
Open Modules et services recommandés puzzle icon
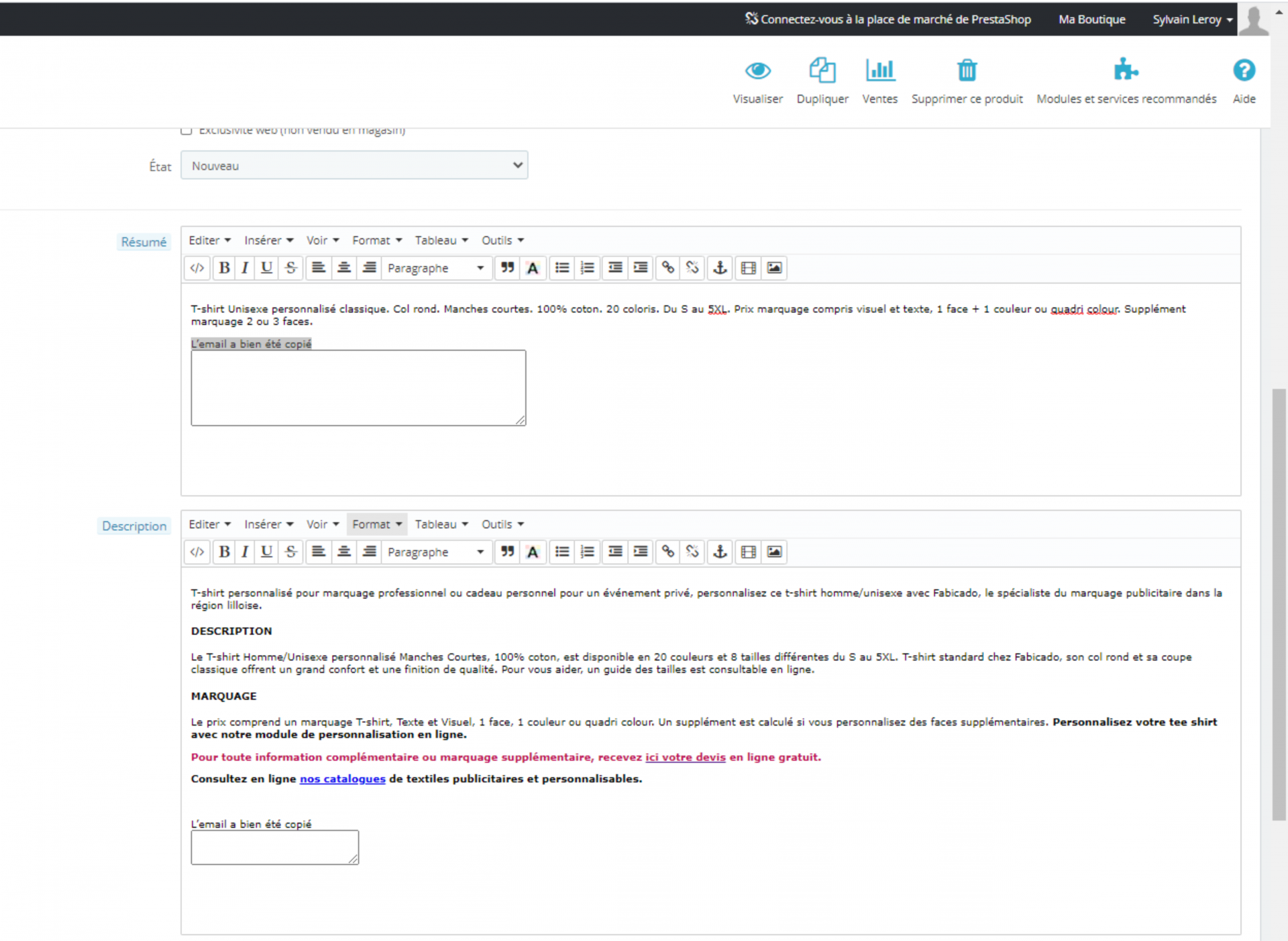coord(1126,69)
